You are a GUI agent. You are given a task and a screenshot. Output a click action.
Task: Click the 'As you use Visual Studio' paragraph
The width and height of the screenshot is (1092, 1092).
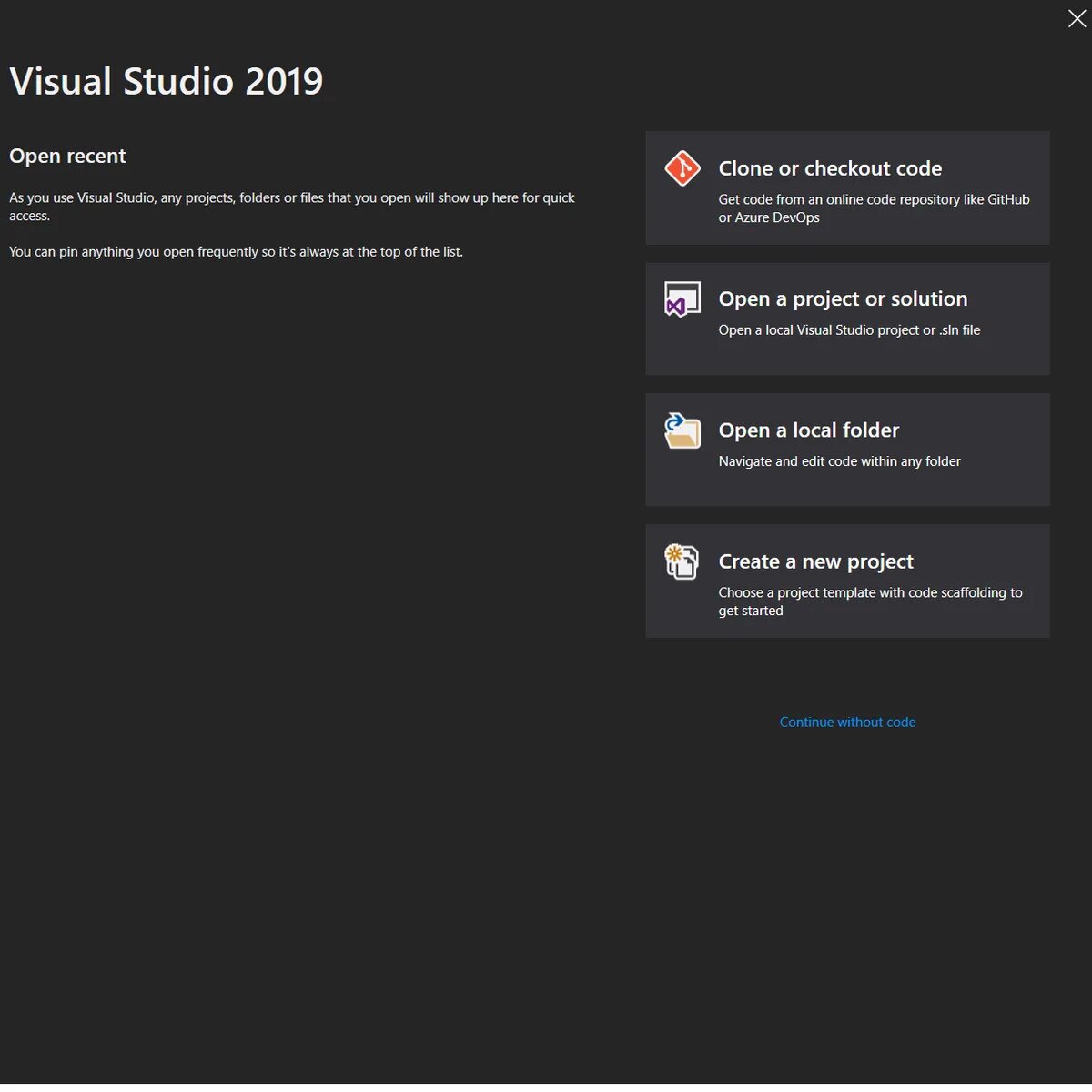click(292, 207)
